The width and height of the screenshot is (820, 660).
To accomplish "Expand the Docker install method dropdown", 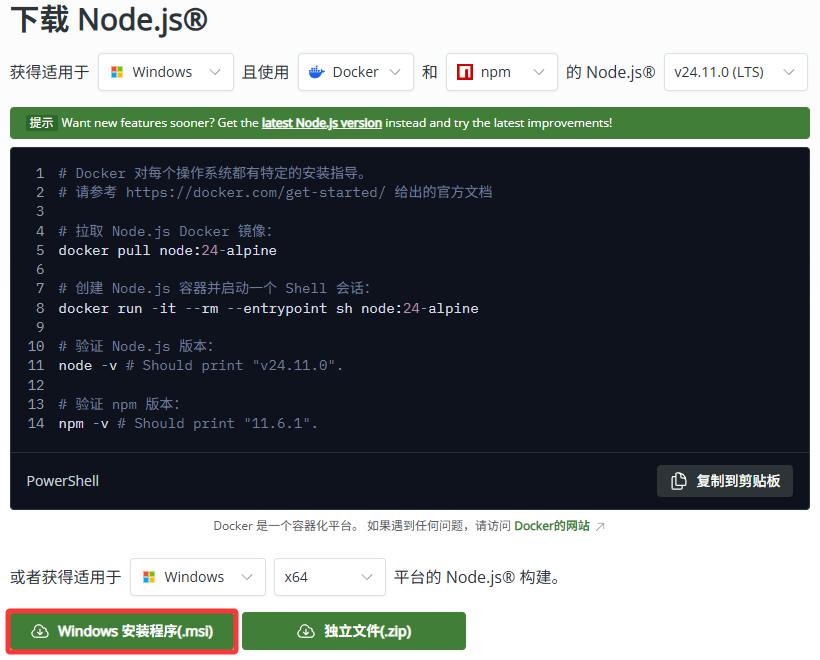I will point(355,72).
